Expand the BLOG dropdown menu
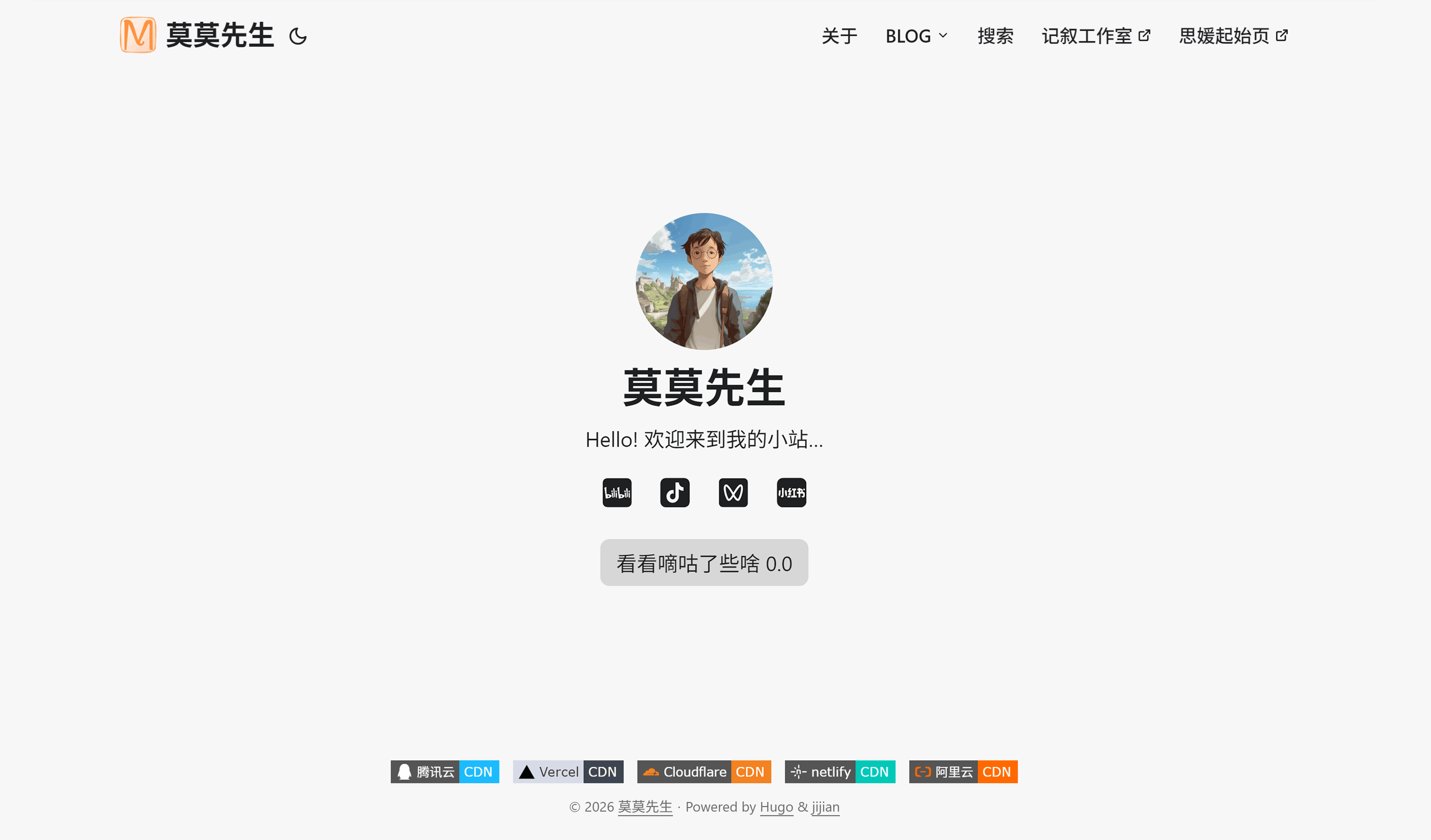The height and width of the screenshot is (840, 1431). (916, 35)
